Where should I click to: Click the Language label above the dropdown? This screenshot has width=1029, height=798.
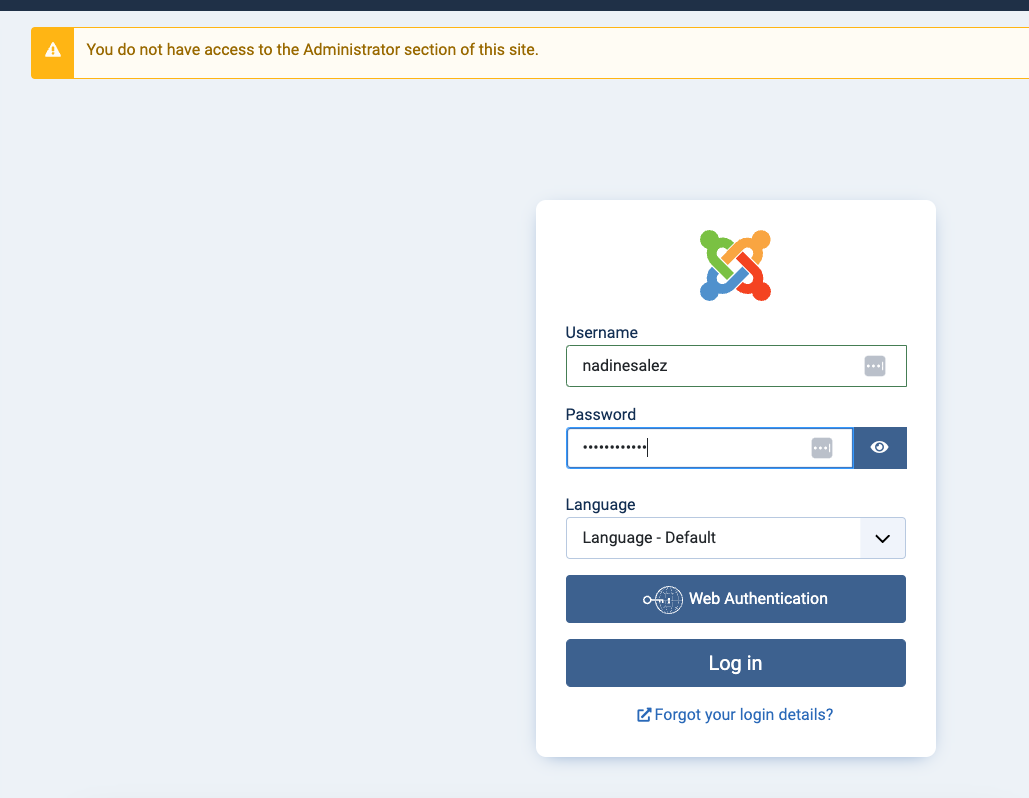coord(600,505)
